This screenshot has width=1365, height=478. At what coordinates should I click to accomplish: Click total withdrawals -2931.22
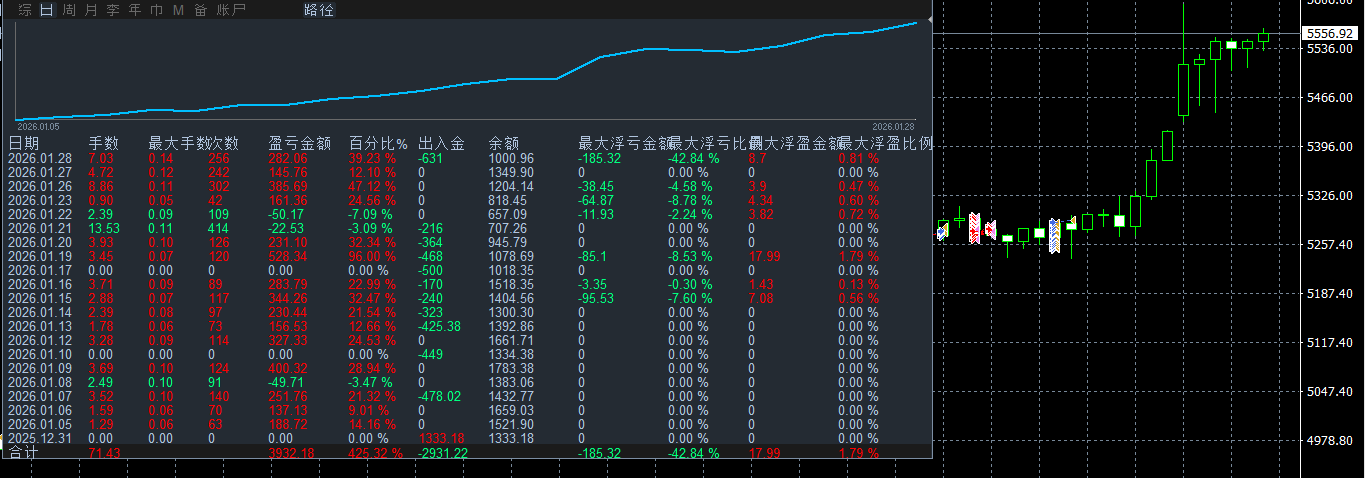tap(444, 453)
